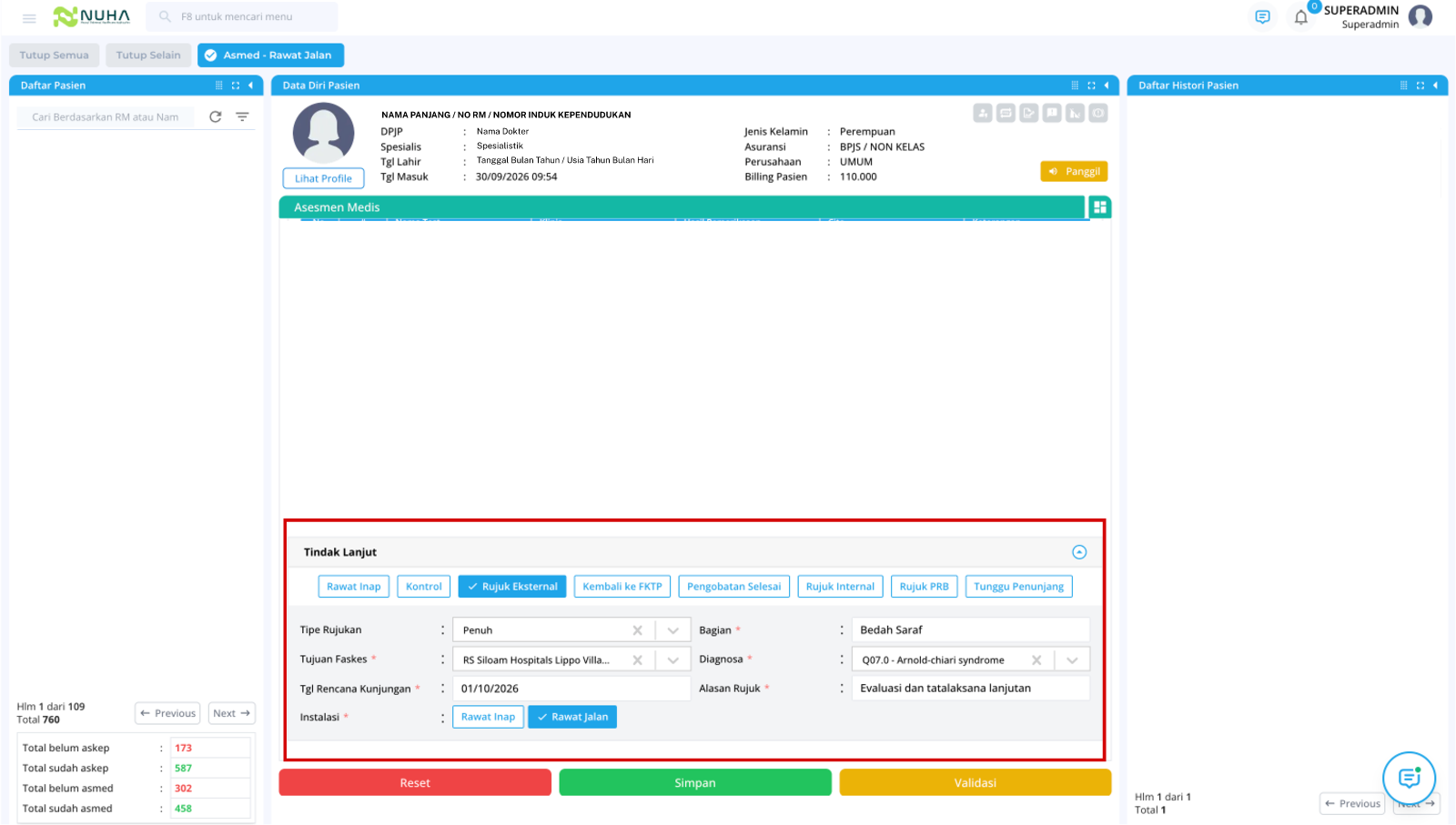Maximize the Daftar Histori Pasien panel
1456x825 pixels.
pyautogui.click(x=1420, y=86)
